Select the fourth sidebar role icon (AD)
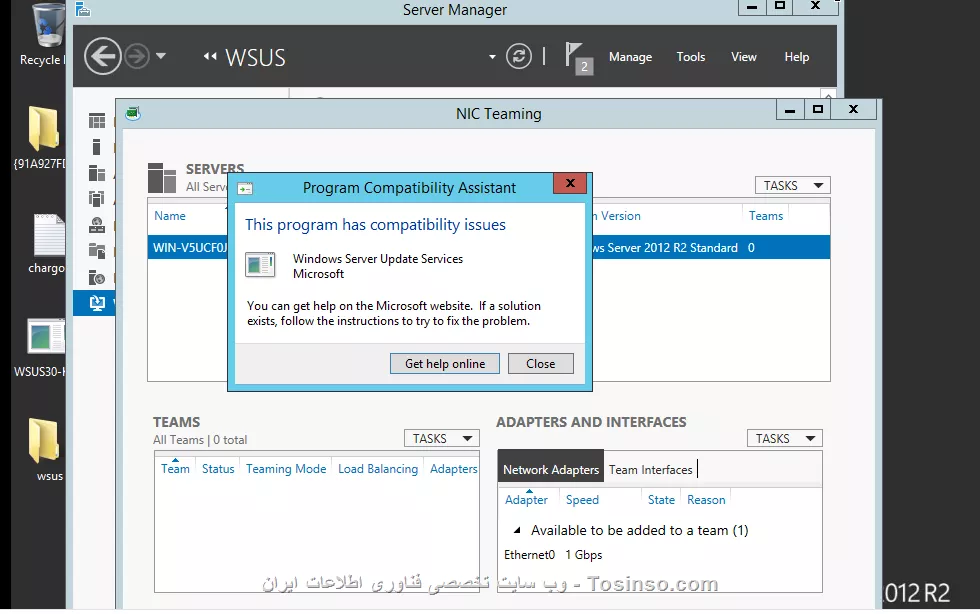 pos(96,199)
